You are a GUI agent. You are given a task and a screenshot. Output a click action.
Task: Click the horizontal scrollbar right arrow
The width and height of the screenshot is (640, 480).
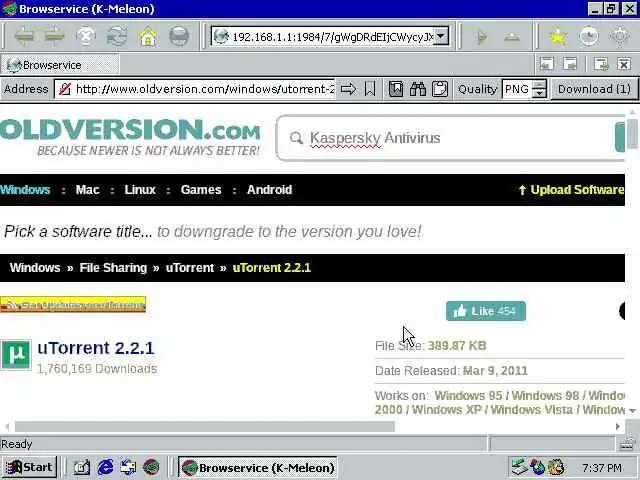[618, 427]
